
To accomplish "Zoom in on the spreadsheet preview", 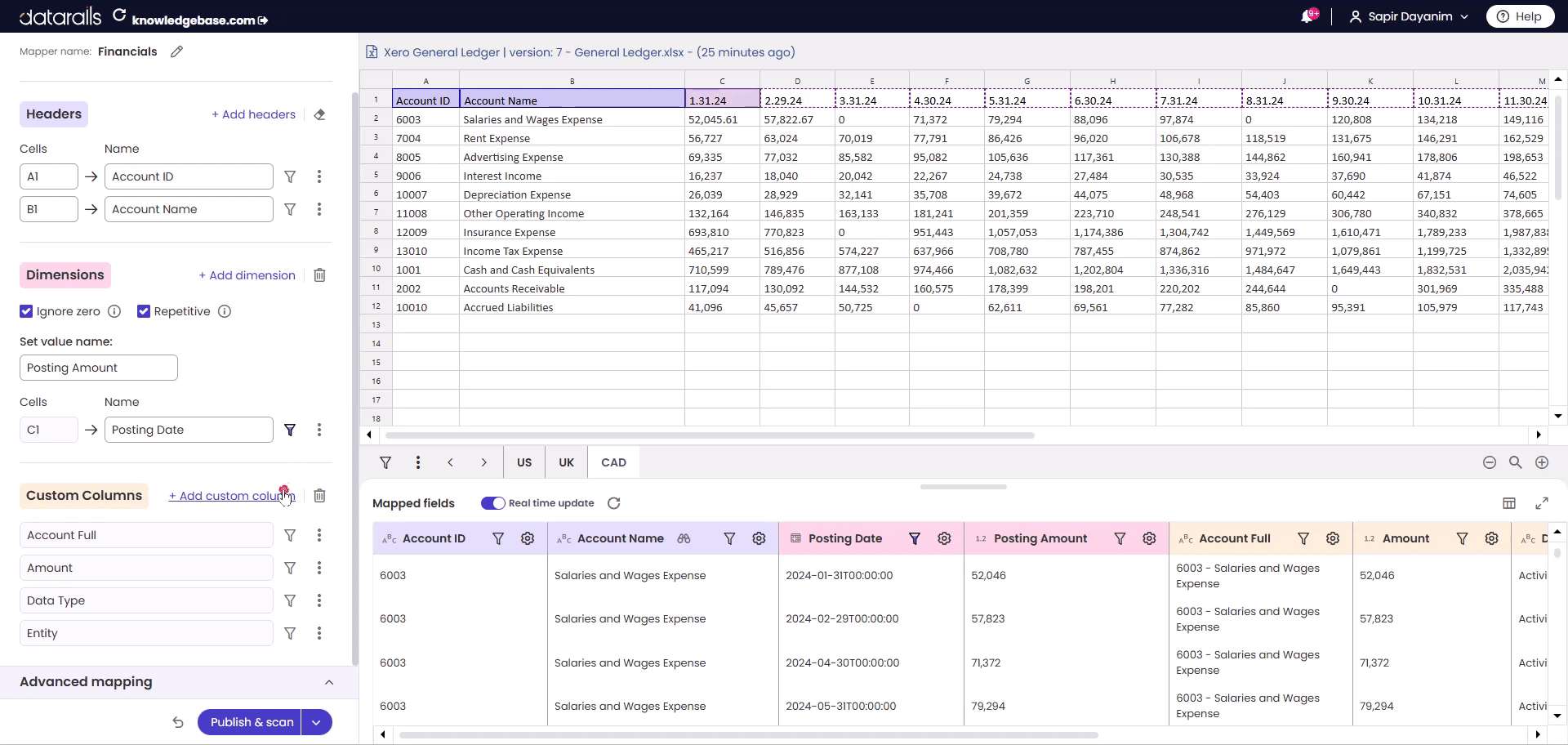I will coord(1542,462).
